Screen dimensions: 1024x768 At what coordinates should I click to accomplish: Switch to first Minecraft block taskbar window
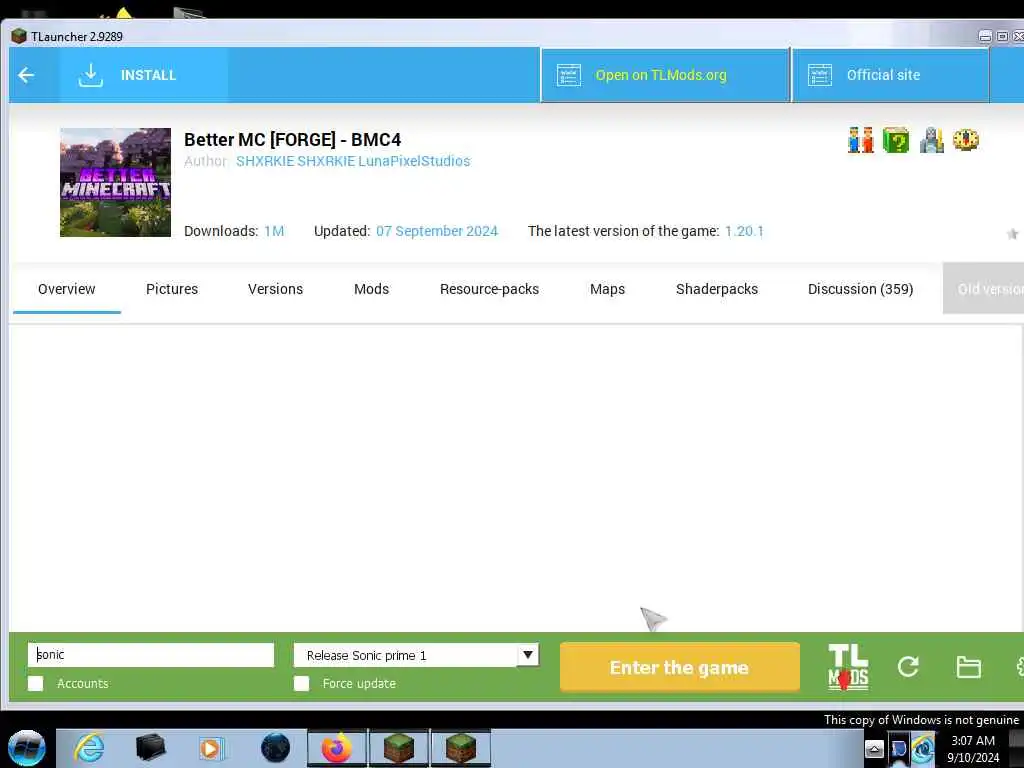[x=398, y=748]
